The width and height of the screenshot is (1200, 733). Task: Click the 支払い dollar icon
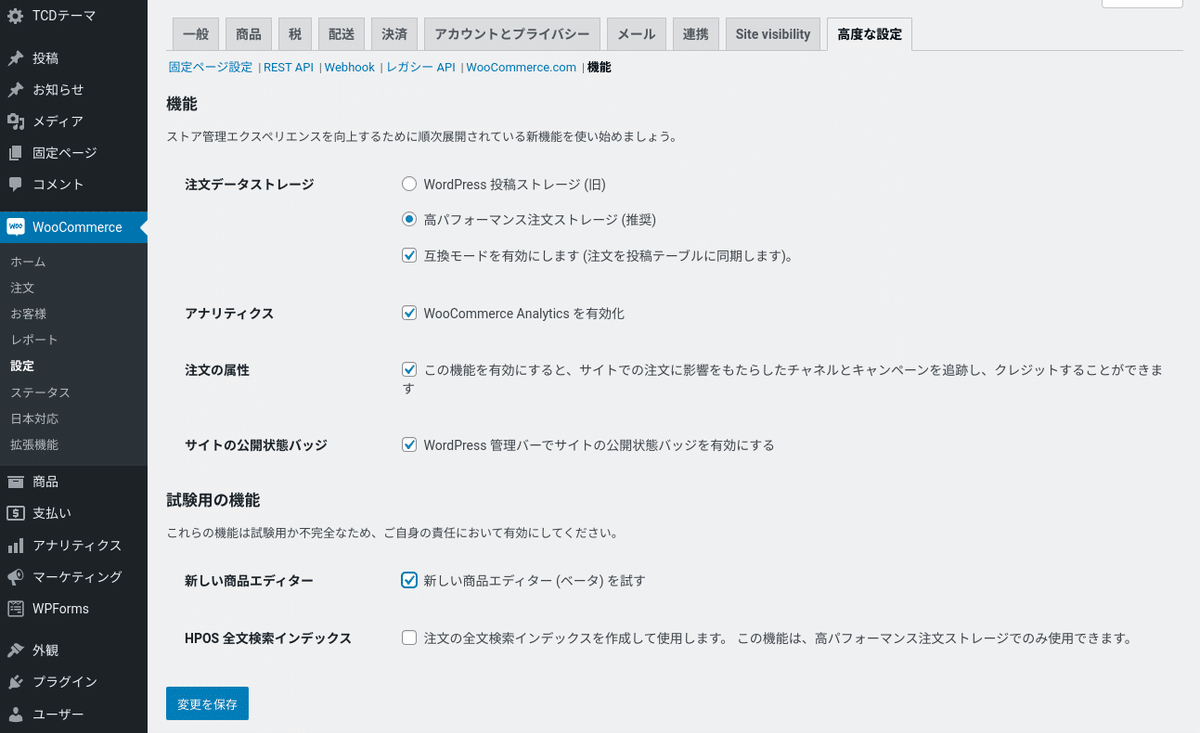pos(15,513)
